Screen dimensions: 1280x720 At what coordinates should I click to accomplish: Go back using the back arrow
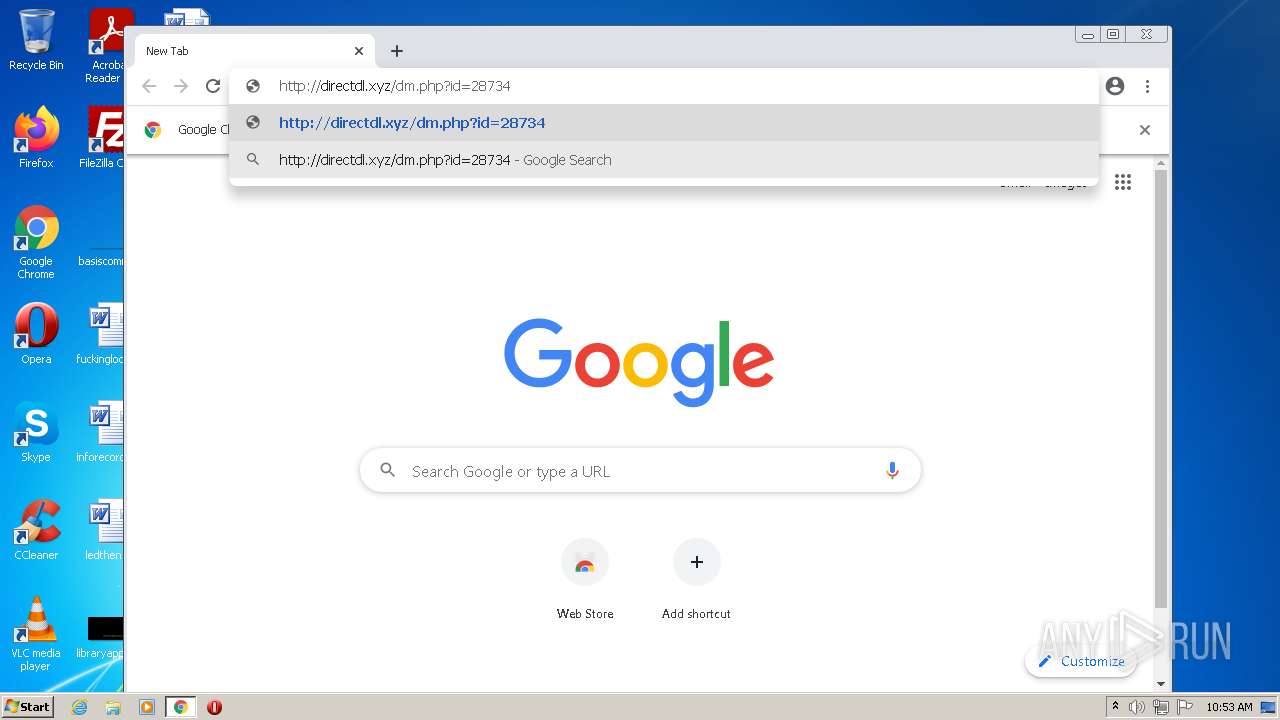pos(149,86)
